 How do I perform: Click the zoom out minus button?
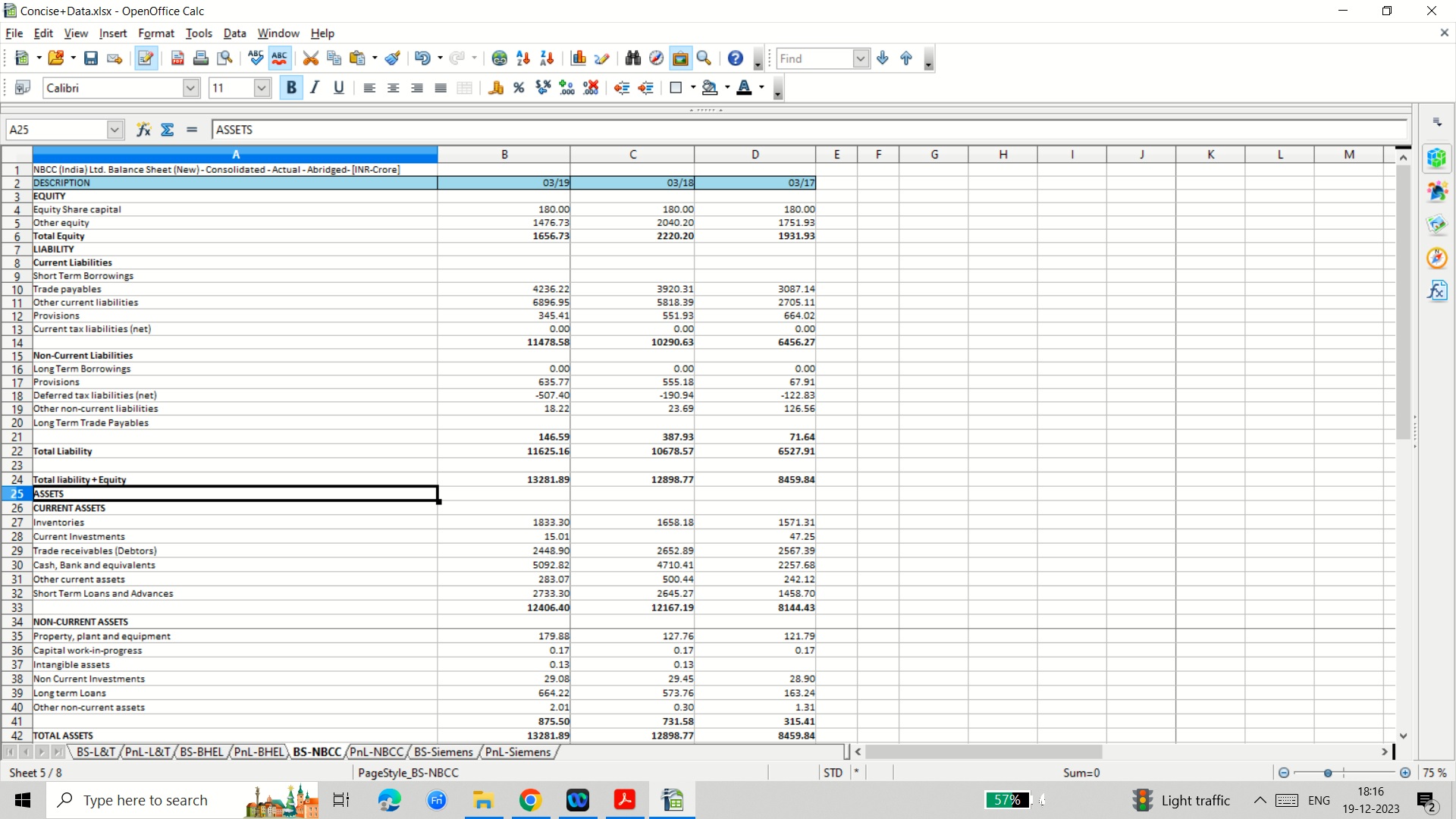(x=1284, y=773)
